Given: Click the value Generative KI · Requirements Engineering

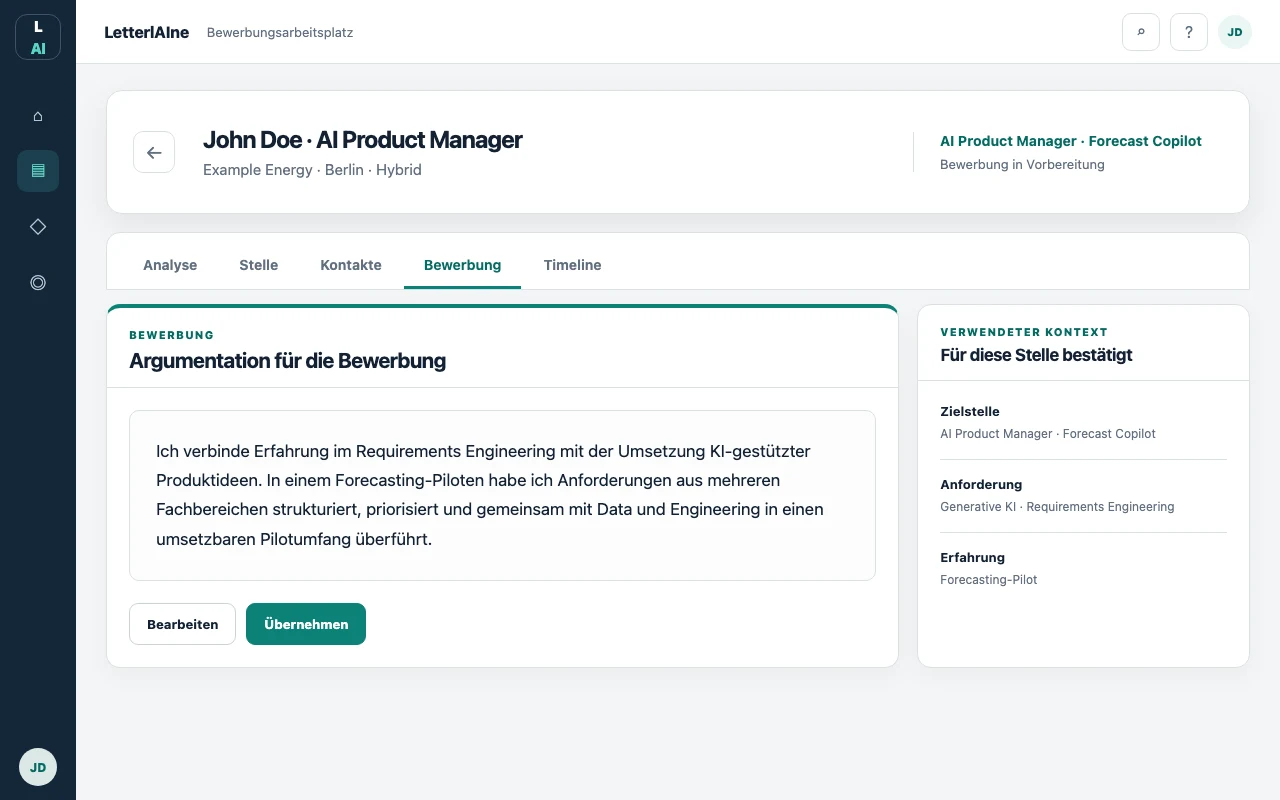Looking at the screenshot, I should point(1057,507).
